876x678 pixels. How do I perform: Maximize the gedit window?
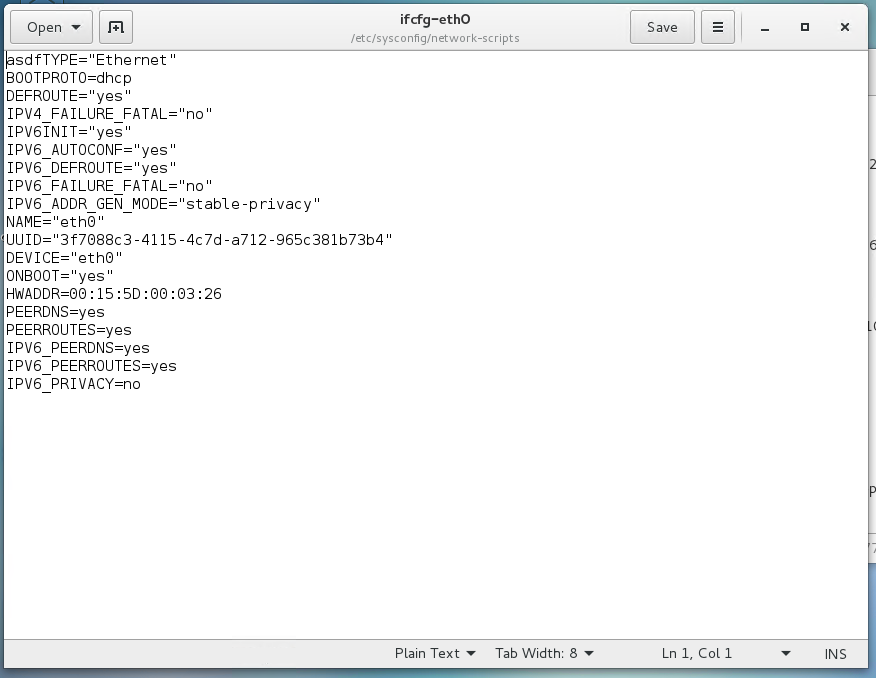805,27
